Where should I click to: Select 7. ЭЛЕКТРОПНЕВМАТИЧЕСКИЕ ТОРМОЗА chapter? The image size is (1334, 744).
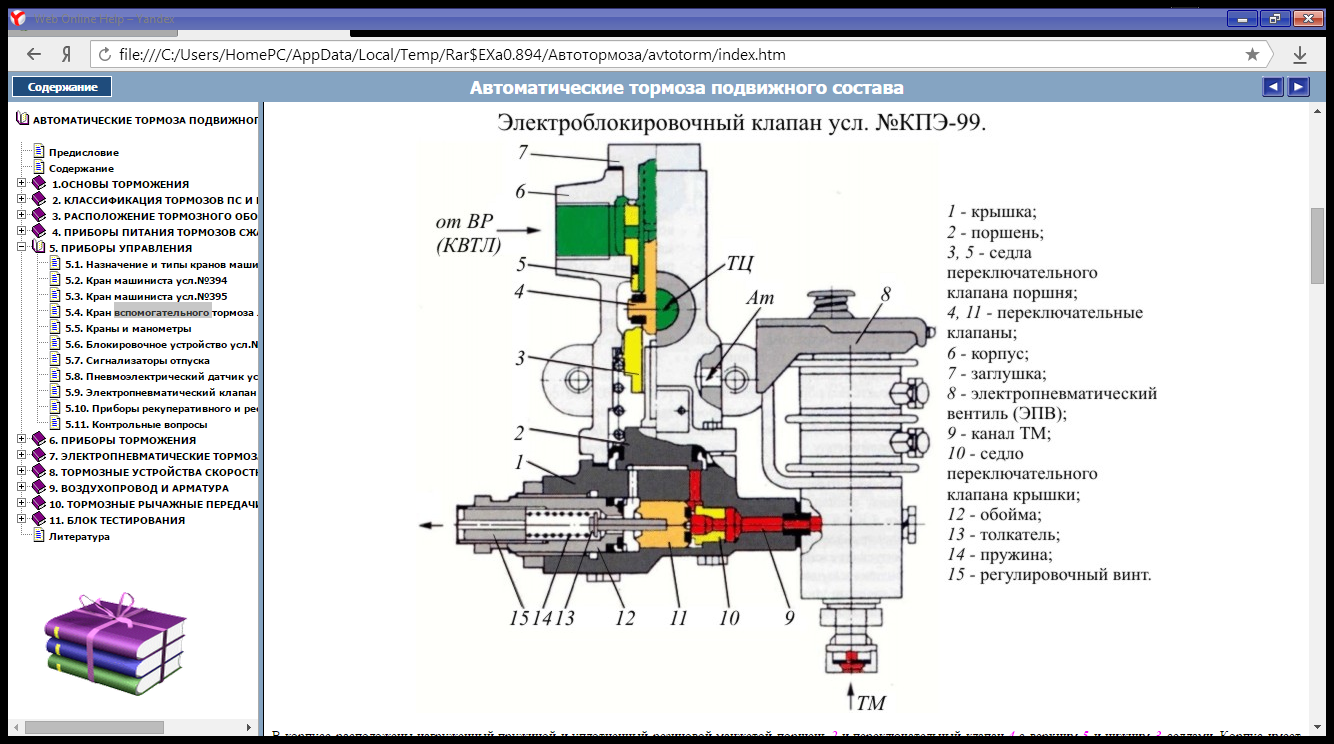(154, 456)
